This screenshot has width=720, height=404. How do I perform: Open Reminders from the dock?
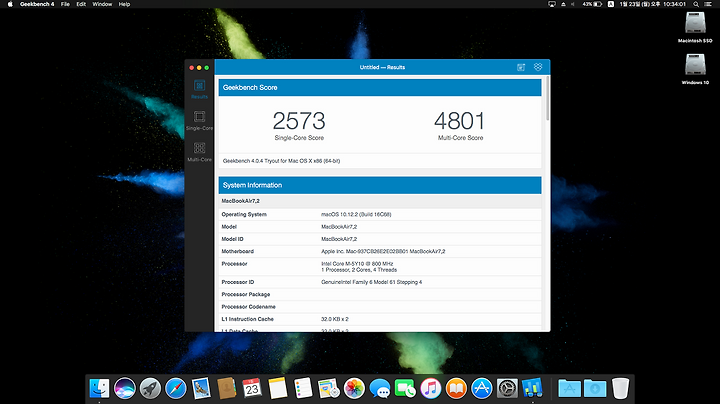(x=303, y=388)
